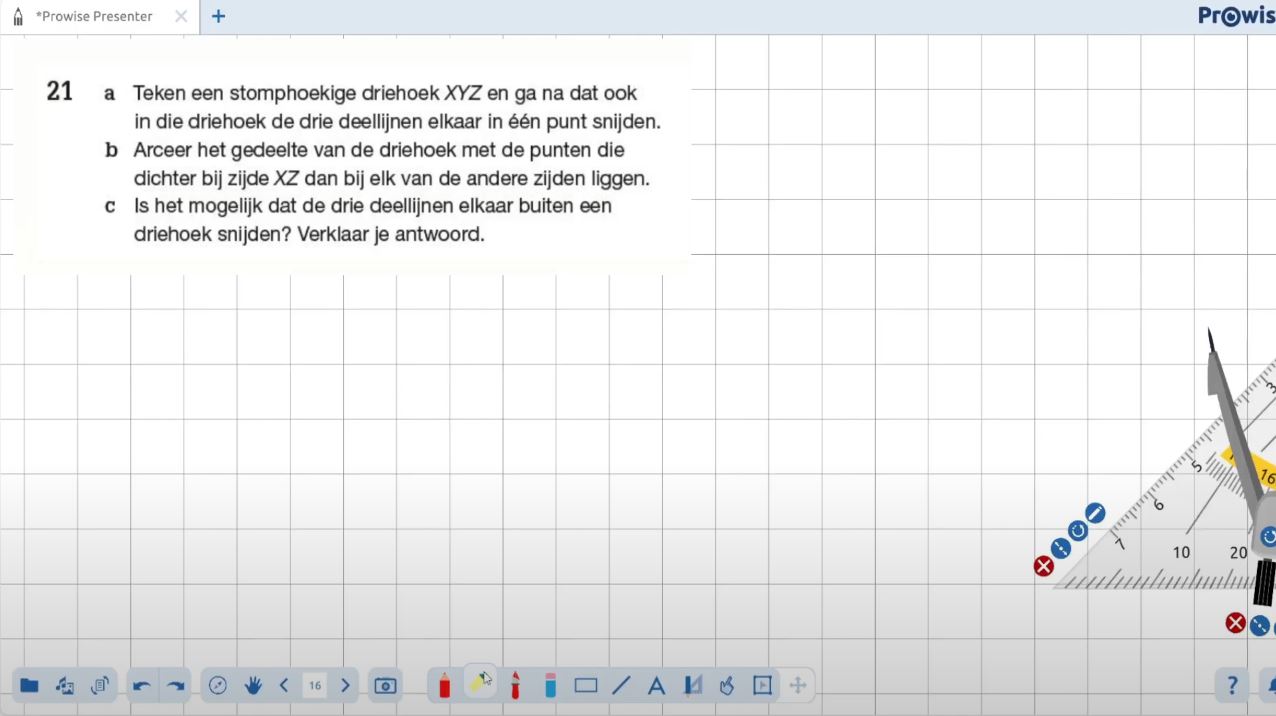Redo the last undone action
Image resolution: width=1276 pixels, height=716 pixels.
tap(176, 685)
